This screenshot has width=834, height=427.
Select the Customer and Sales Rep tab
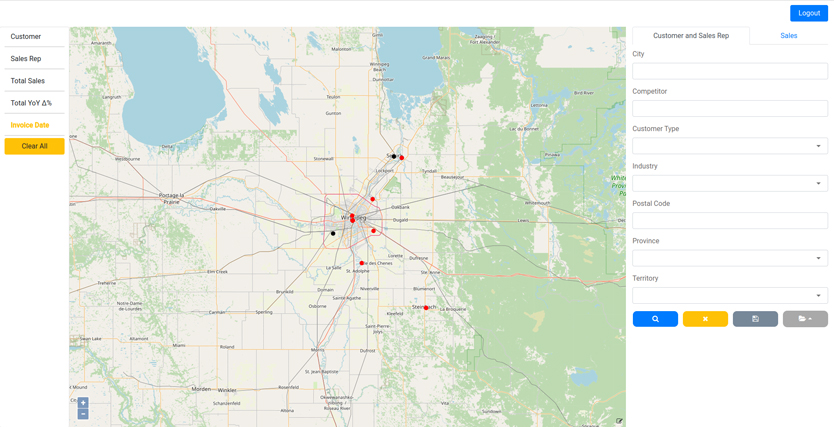691,36
